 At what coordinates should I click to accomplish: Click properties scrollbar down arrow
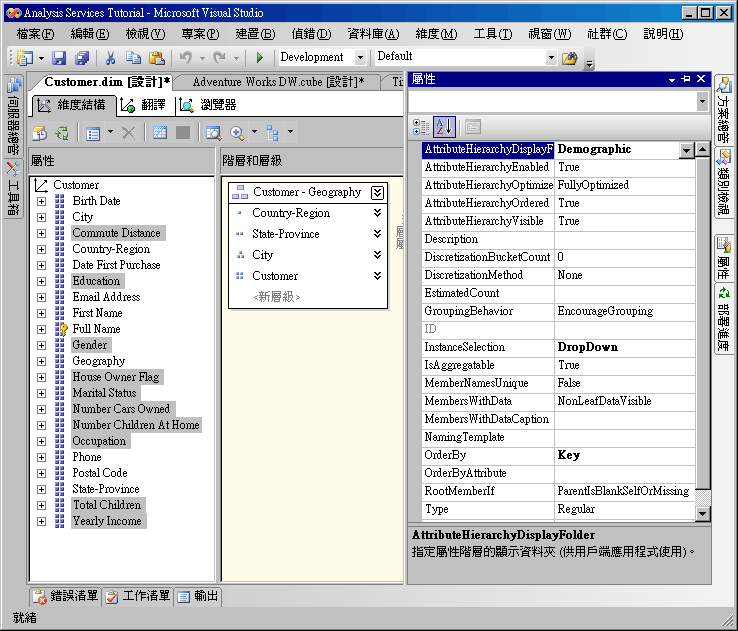point(703,513)
